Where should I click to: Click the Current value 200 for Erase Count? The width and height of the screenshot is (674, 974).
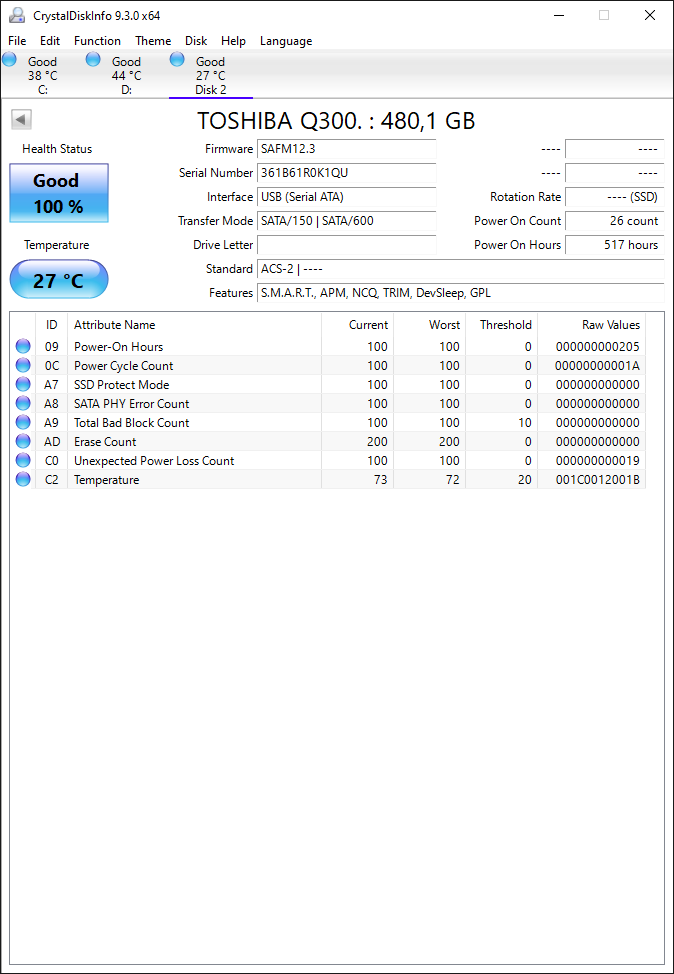[x=377, y=442]
